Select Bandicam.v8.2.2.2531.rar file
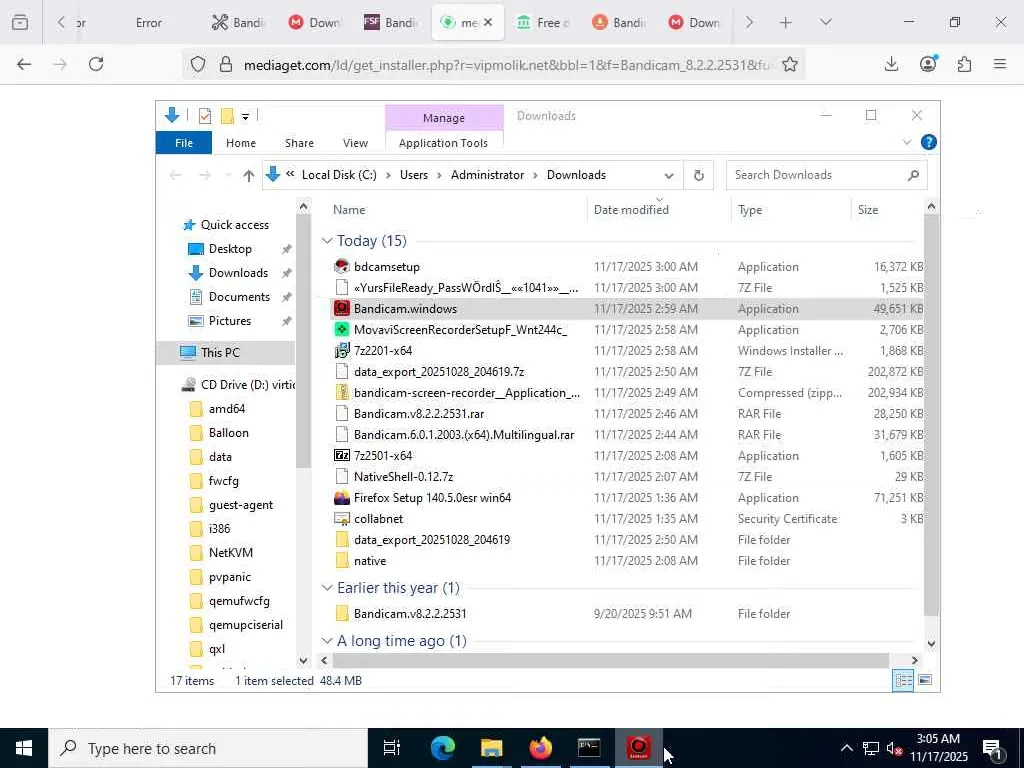The width and height of the screenshot is (1024, 768). pos(419,413)
